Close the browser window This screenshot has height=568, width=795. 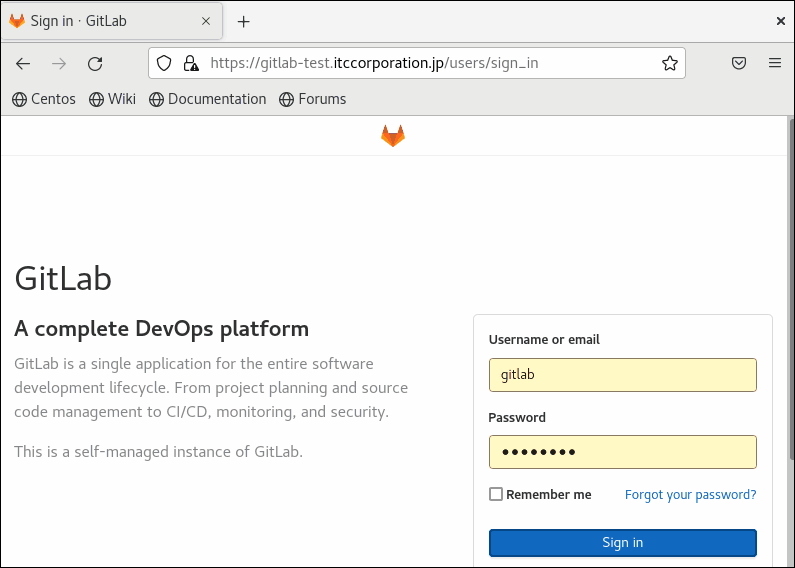(x=781, y=21)
